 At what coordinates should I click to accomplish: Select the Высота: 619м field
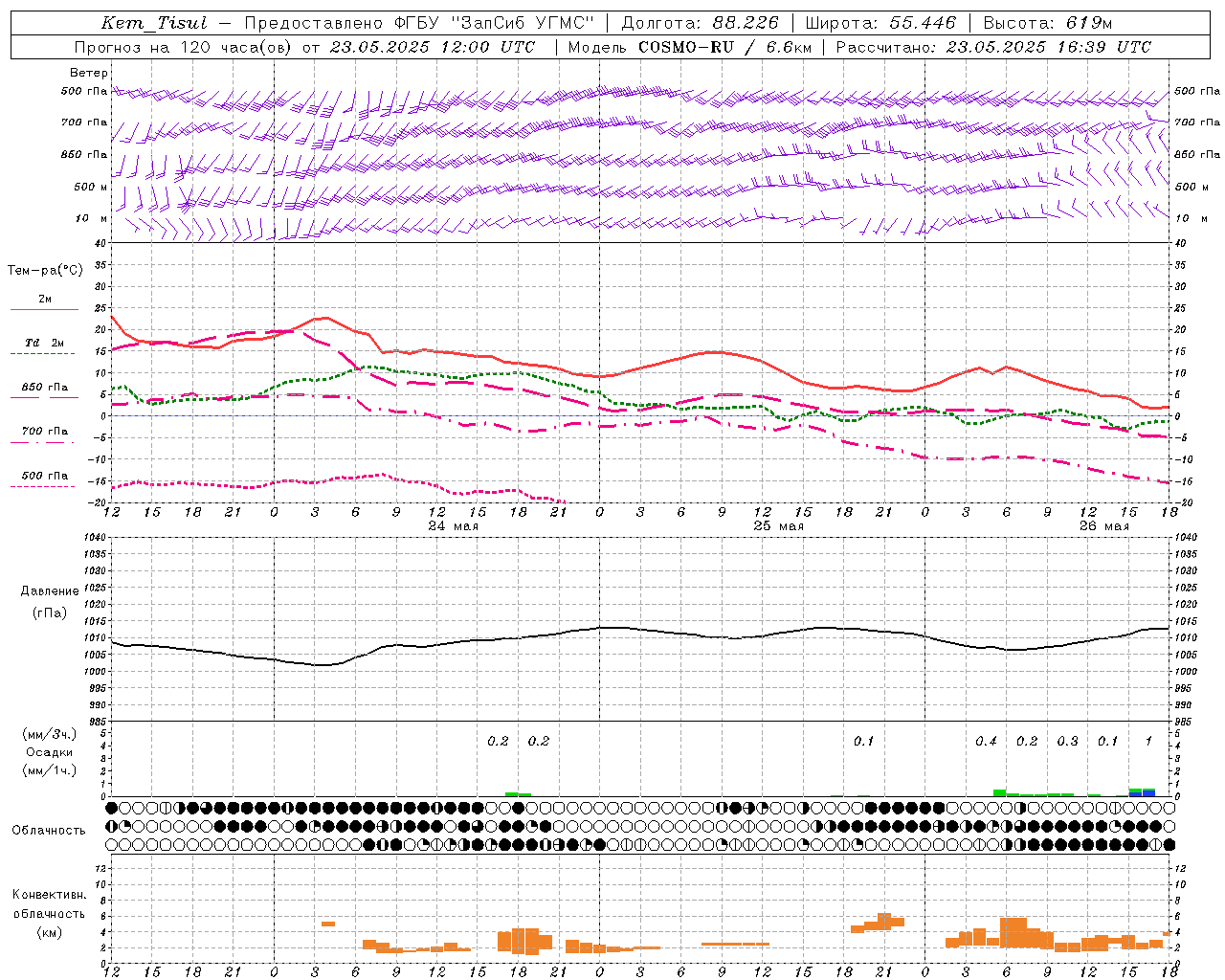pos(1048,23)
